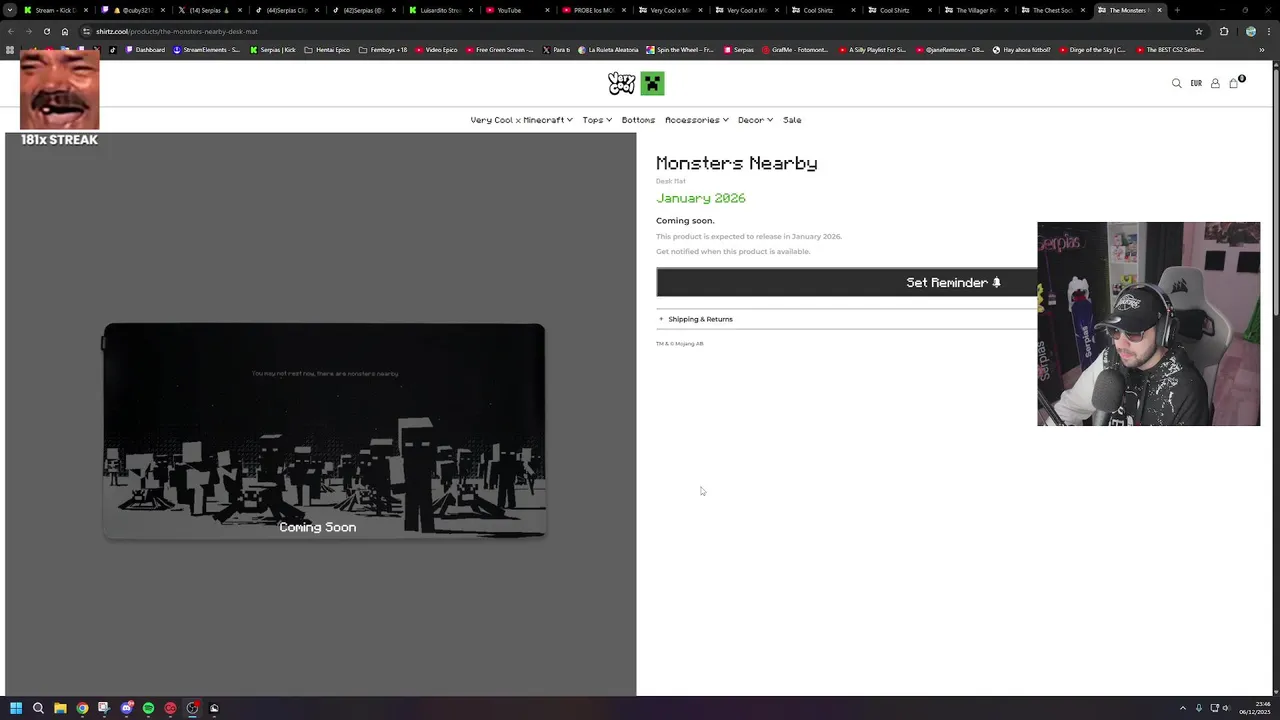Expand Very Cool x Minecraft menu
1280x720 pixels.
coord(521,120)
